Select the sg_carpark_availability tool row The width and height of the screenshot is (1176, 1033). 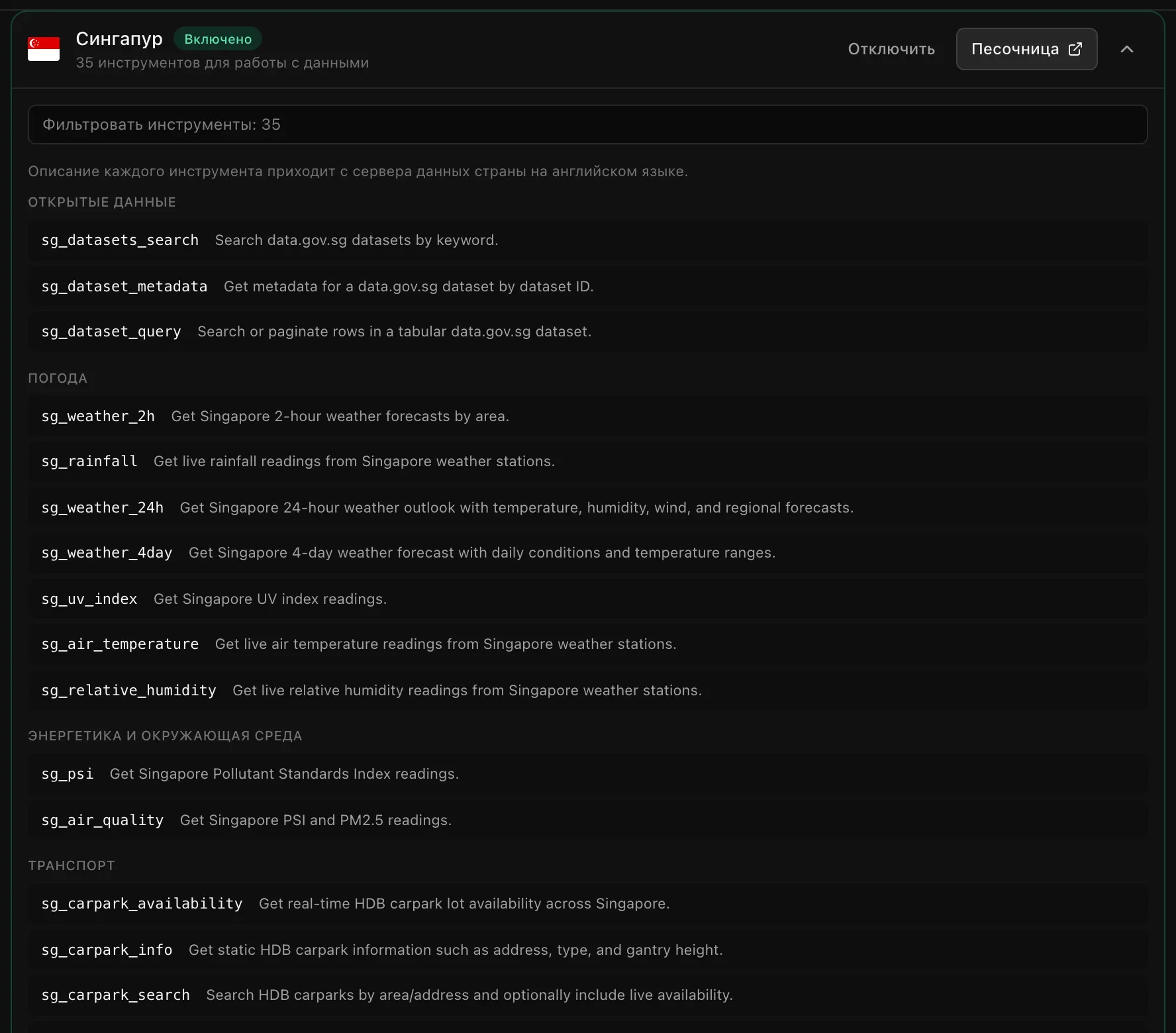tap(587, 903)
